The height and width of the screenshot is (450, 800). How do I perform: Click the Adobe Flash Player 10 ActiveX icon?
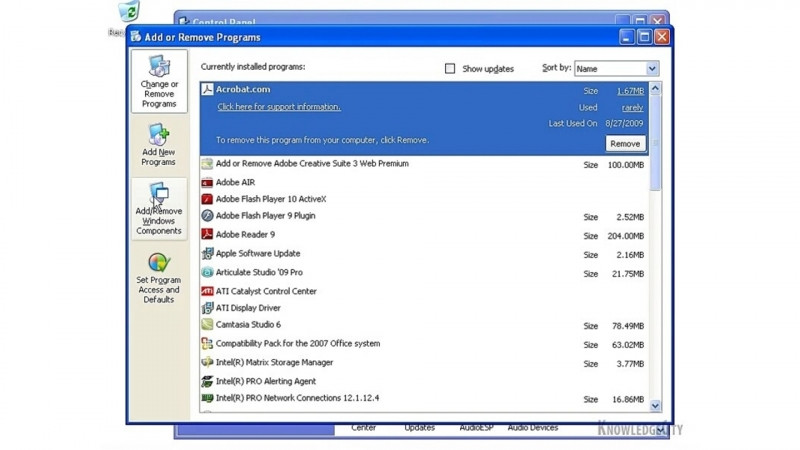(207, 199)
